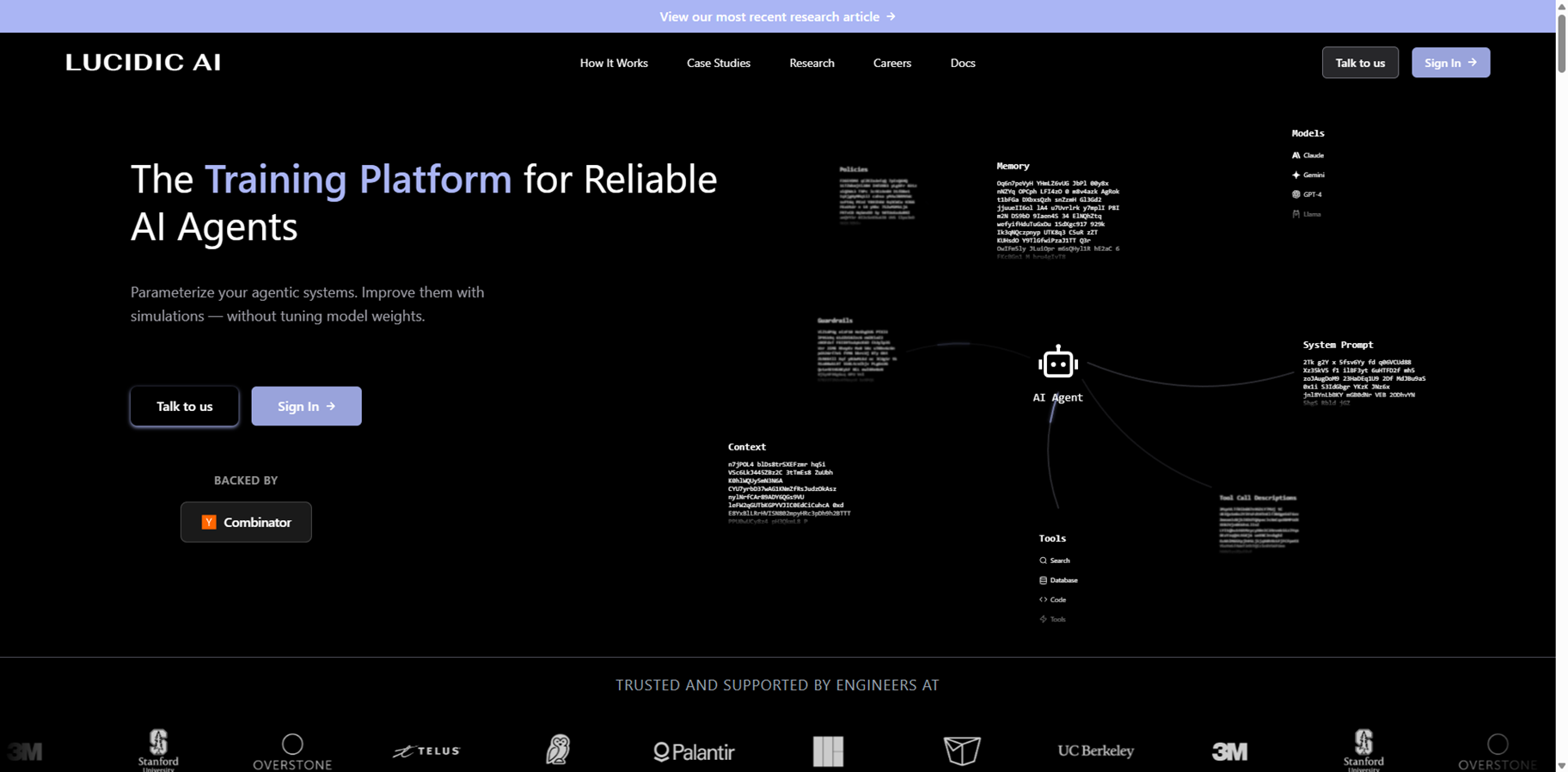1568x772 pixels.
Task: Click the Tools item icon under Tools
Action: [1043, 619]
